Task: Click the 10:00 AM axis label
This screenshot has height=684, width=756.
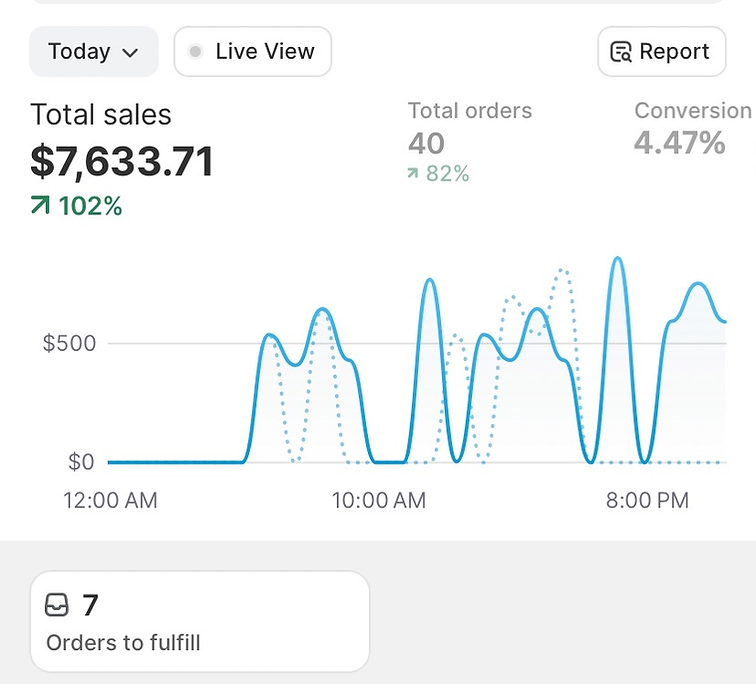Action: (379, 500)
